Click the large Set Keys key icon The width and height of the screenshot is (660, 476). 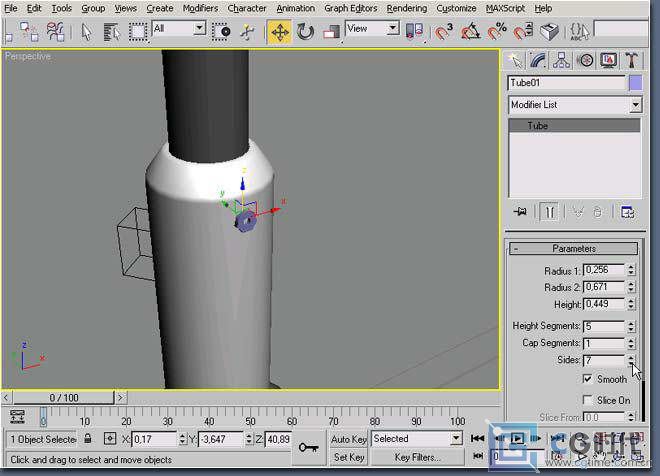point(309,447)
